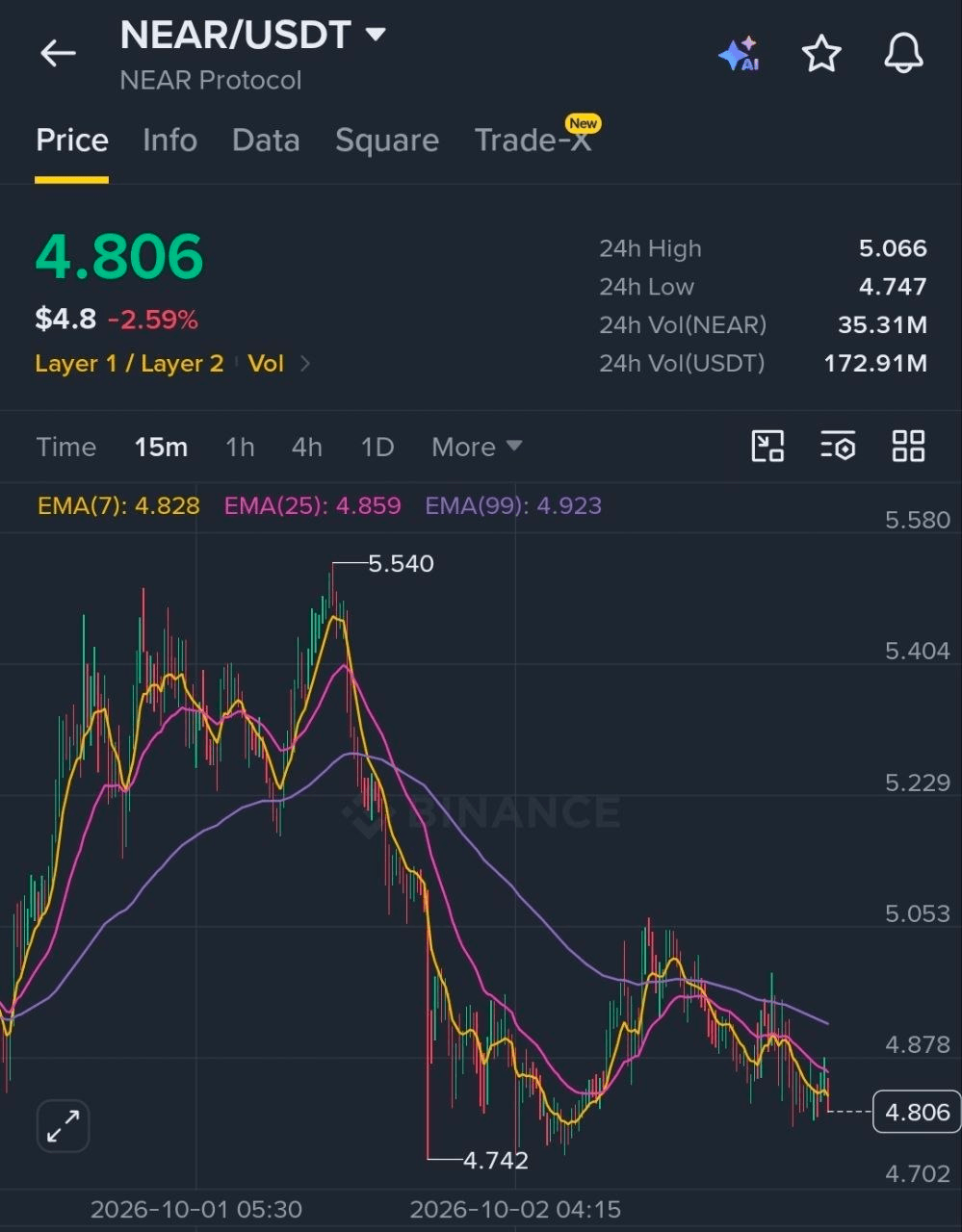962x1232 pixels.
Task: Click the 4.742 low price marker
Action: (496, 1160)
